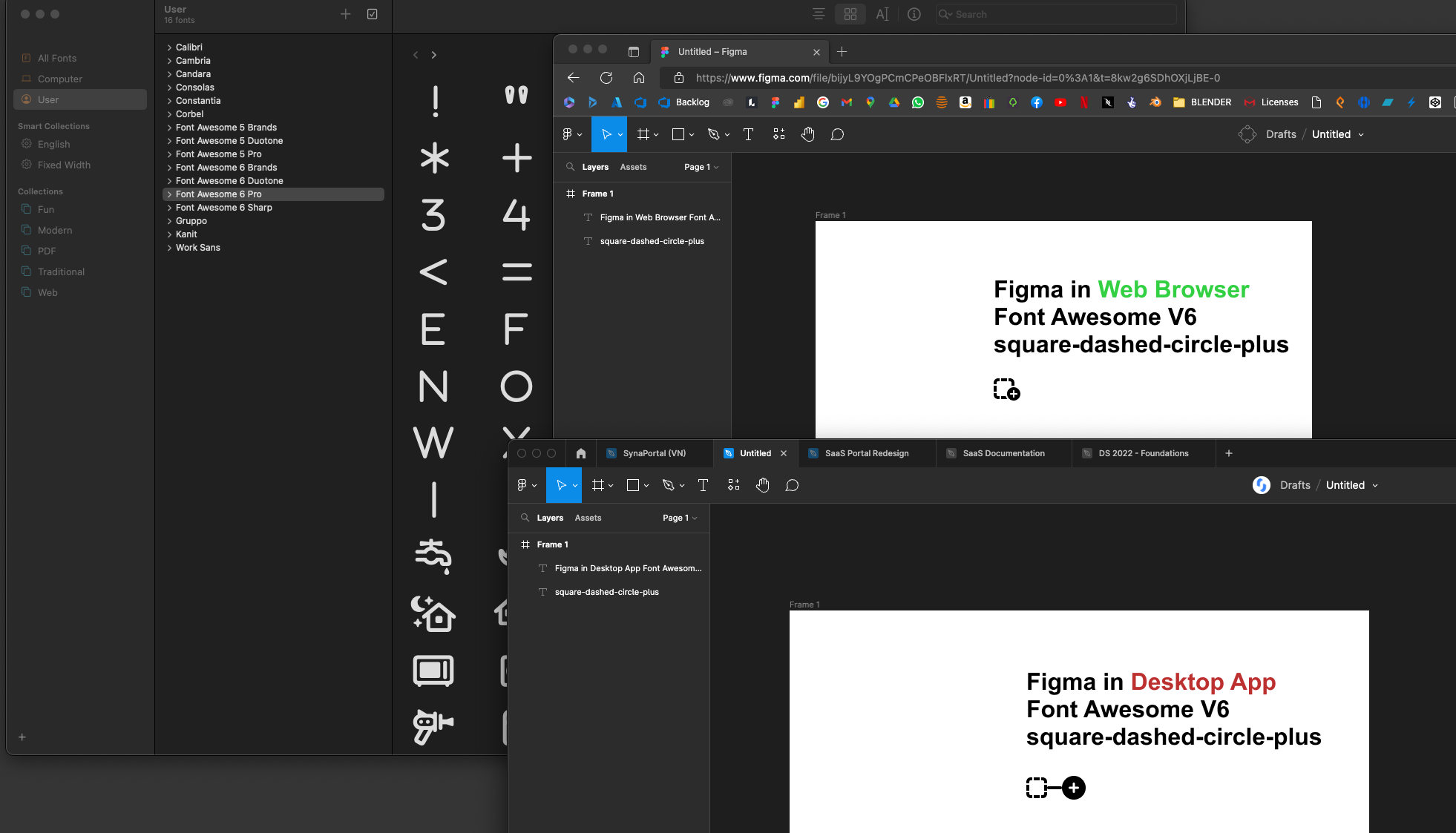
Task: Open main menu in Figma desktop app
Action: pos(526,485)
